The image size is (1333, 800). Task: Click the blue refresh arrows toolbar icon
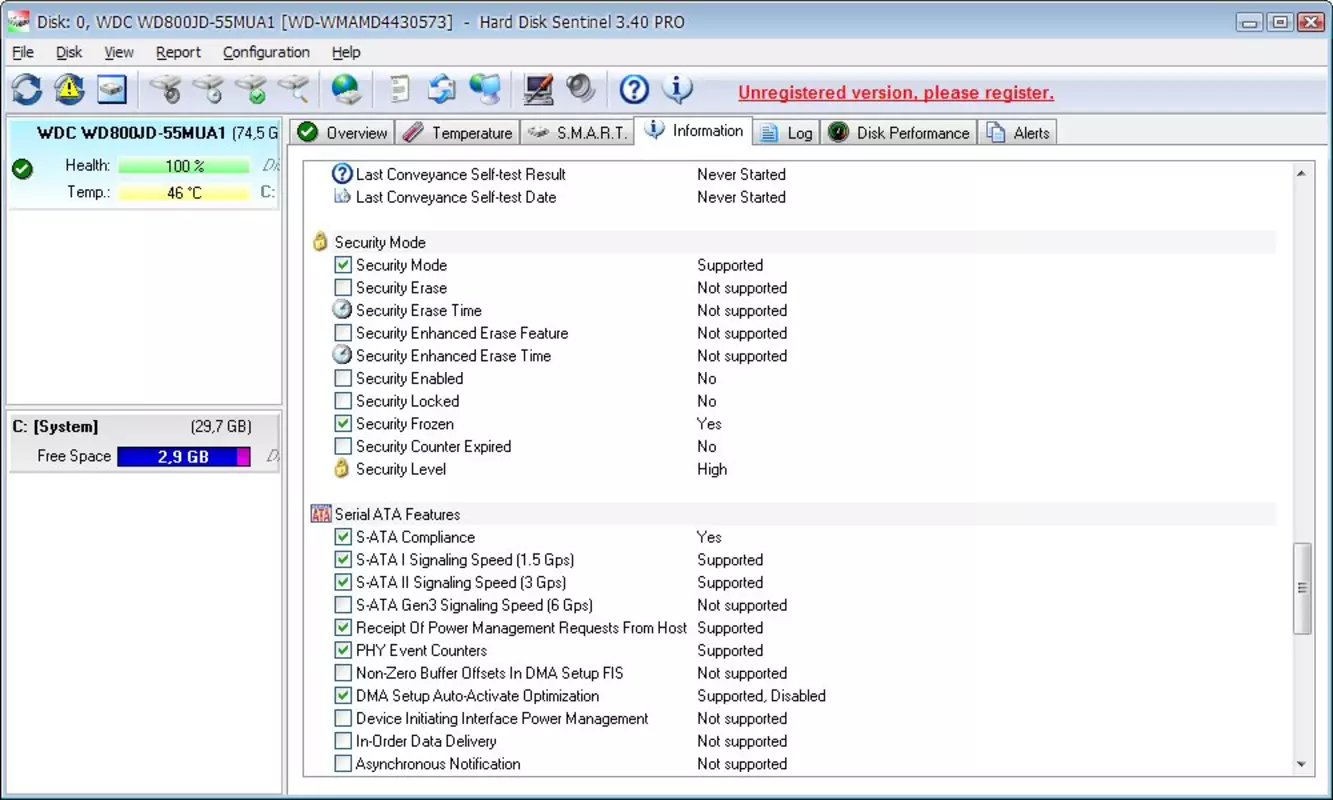(27, 90)
